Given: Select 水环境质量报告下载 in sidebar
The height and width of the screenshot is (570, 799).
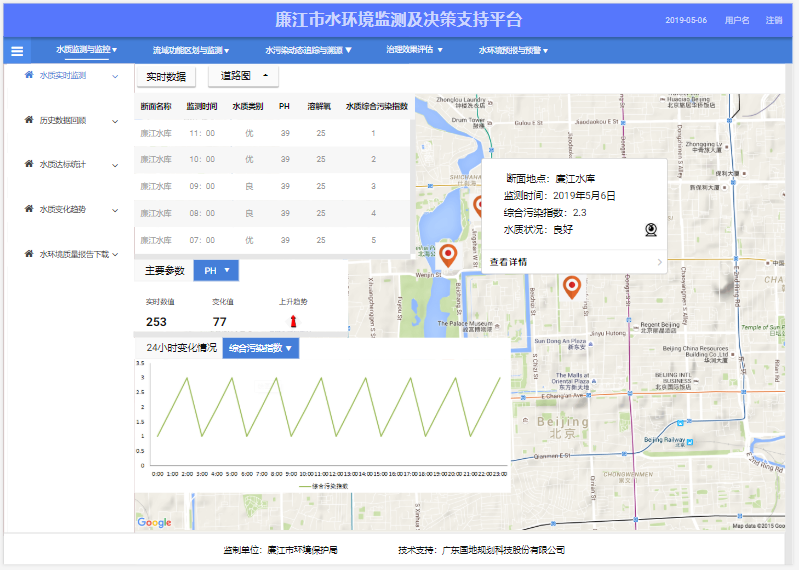Looking at the screenshot, I should (74, 254).
